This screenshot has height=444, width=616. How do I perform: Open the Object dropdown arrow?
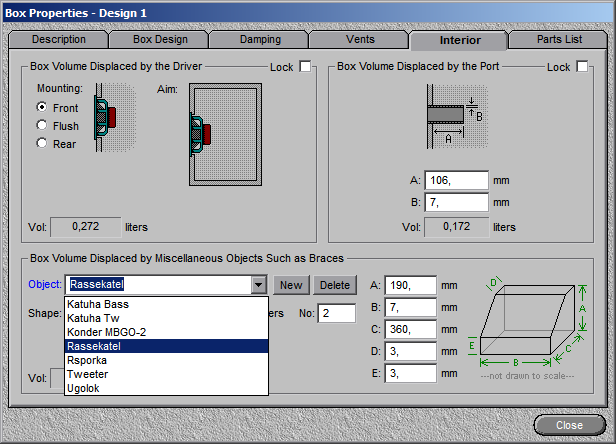click(259, 285)
